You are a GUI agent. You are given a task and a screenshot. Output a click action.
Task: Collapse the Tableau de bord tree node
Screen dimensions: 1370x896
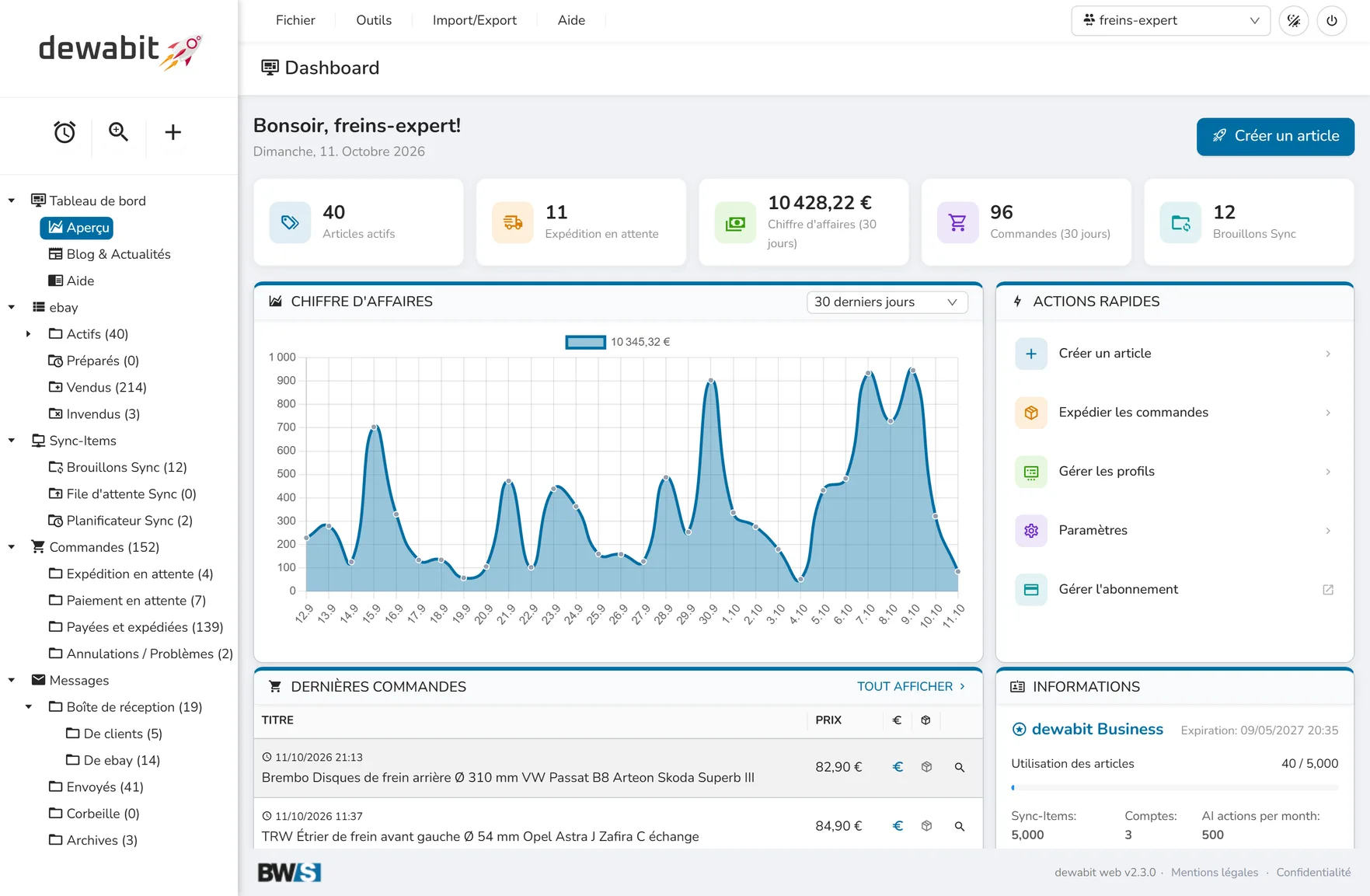tap(12, 200)
